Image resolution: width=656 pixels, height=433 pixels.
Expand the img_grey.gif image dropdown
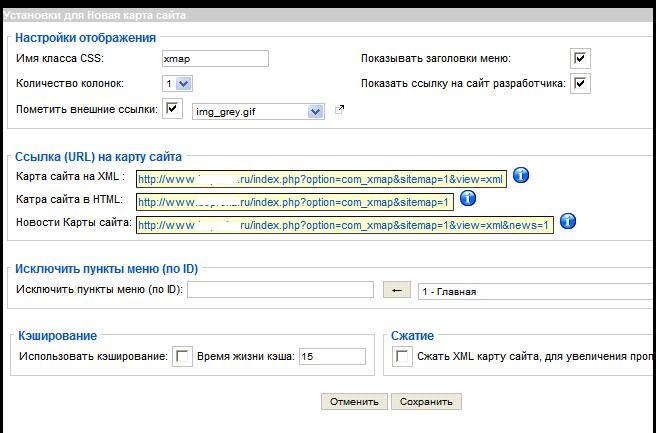(x=315, y=112)
